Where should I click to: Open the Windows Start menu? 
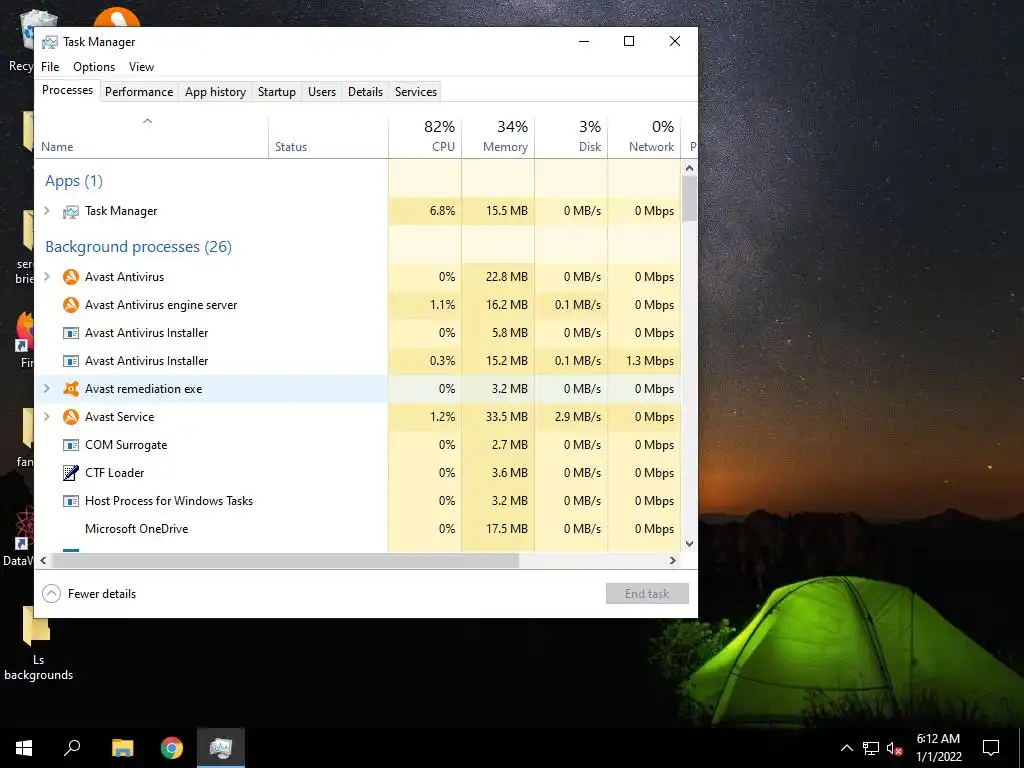(x=24, y=748)
